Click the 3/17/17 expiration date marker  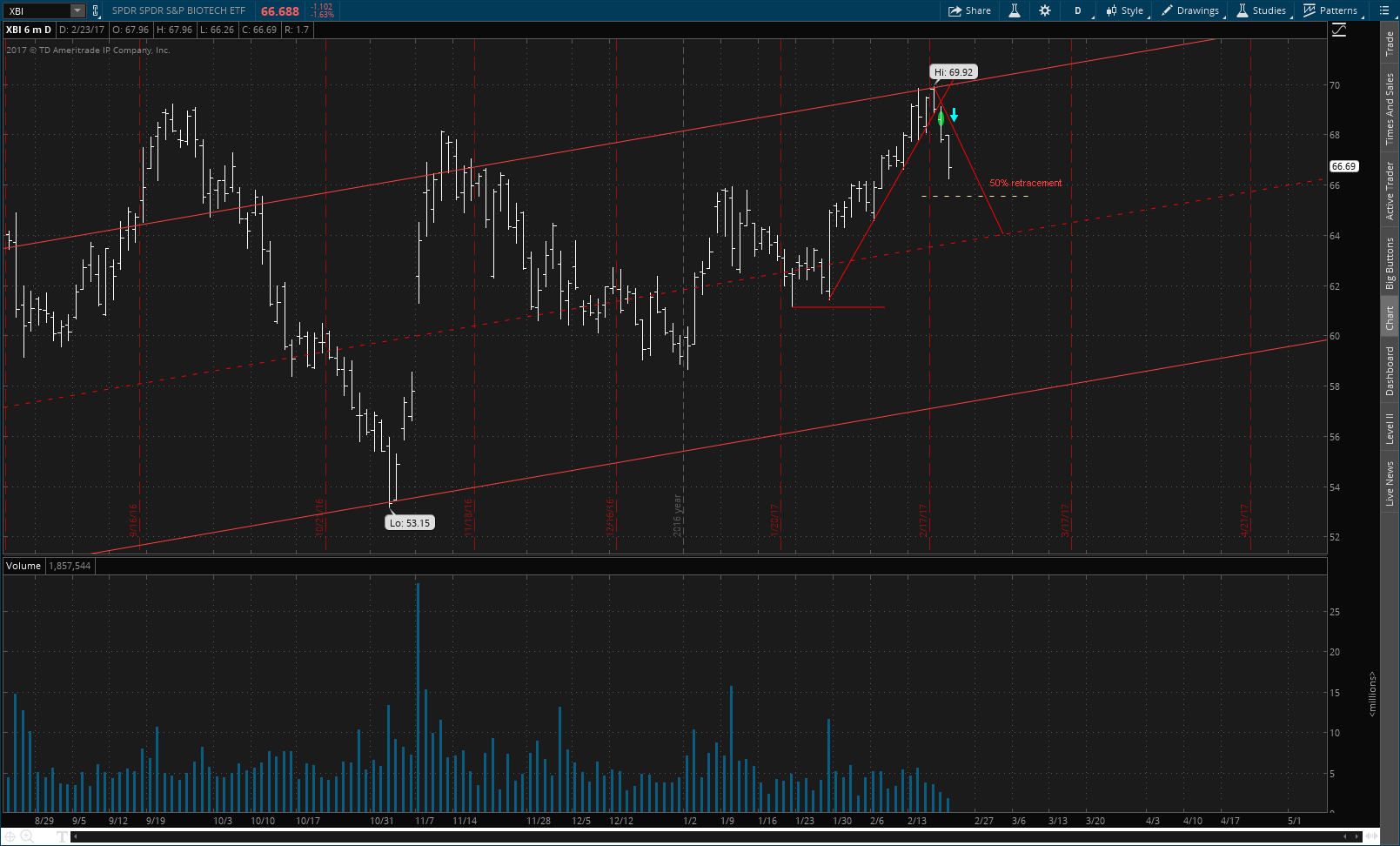click(1065, 520)
